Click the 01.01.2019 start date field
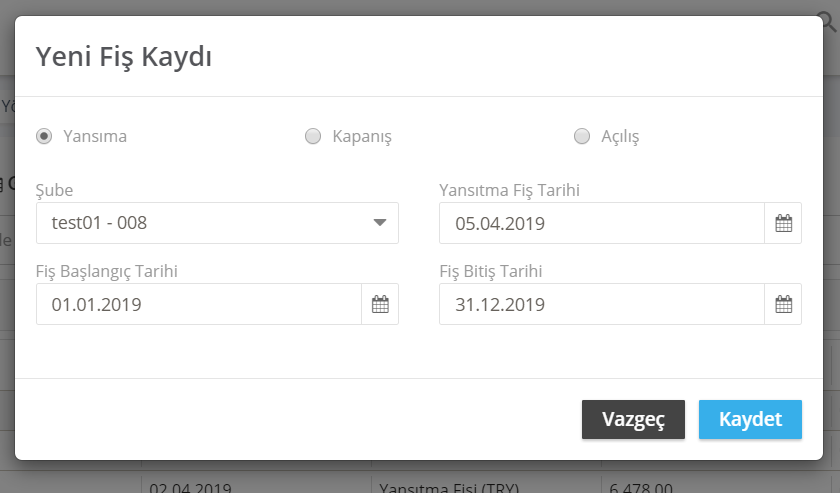This screenshot has width=840, height=493. point(199,304)
